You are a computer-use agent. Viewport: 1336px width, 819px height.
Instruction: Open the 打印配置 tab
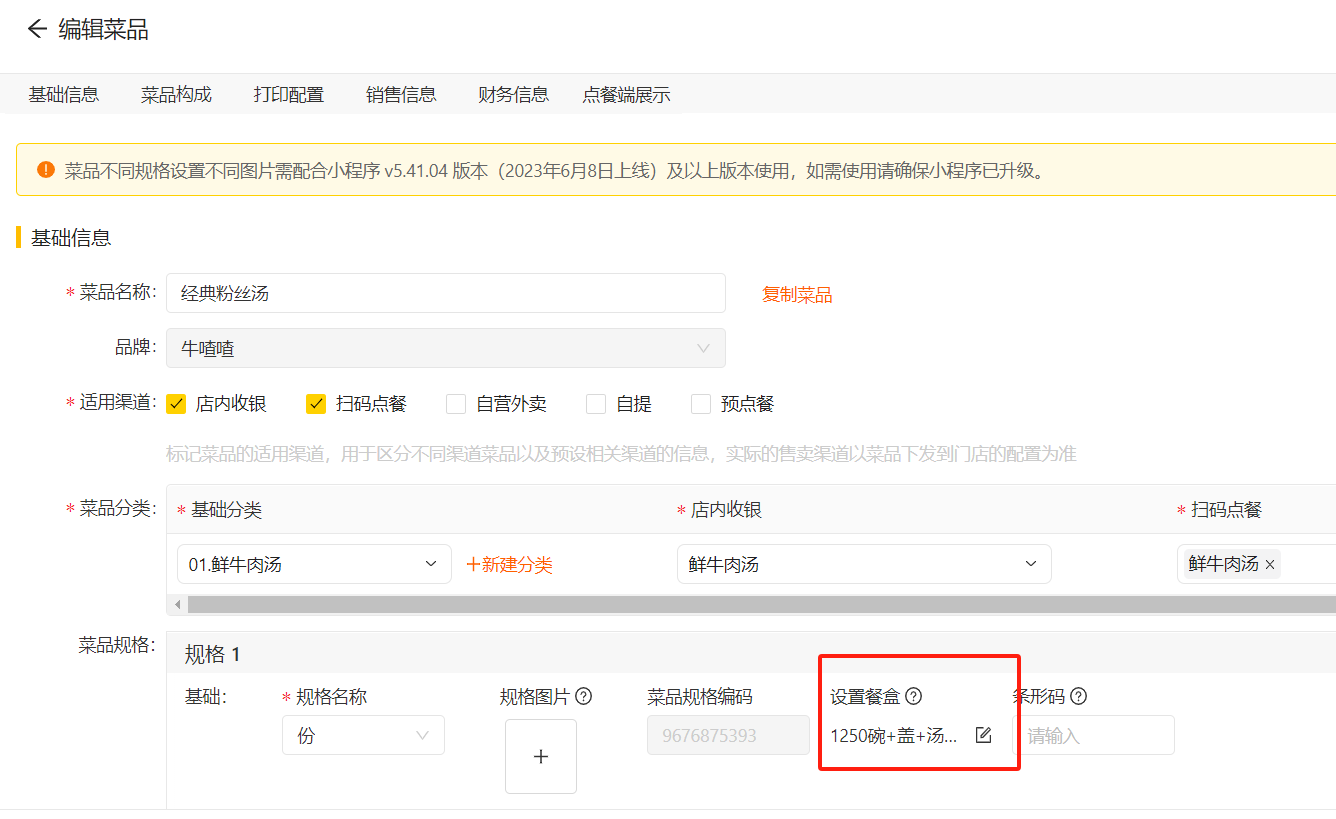coord(288,95)
